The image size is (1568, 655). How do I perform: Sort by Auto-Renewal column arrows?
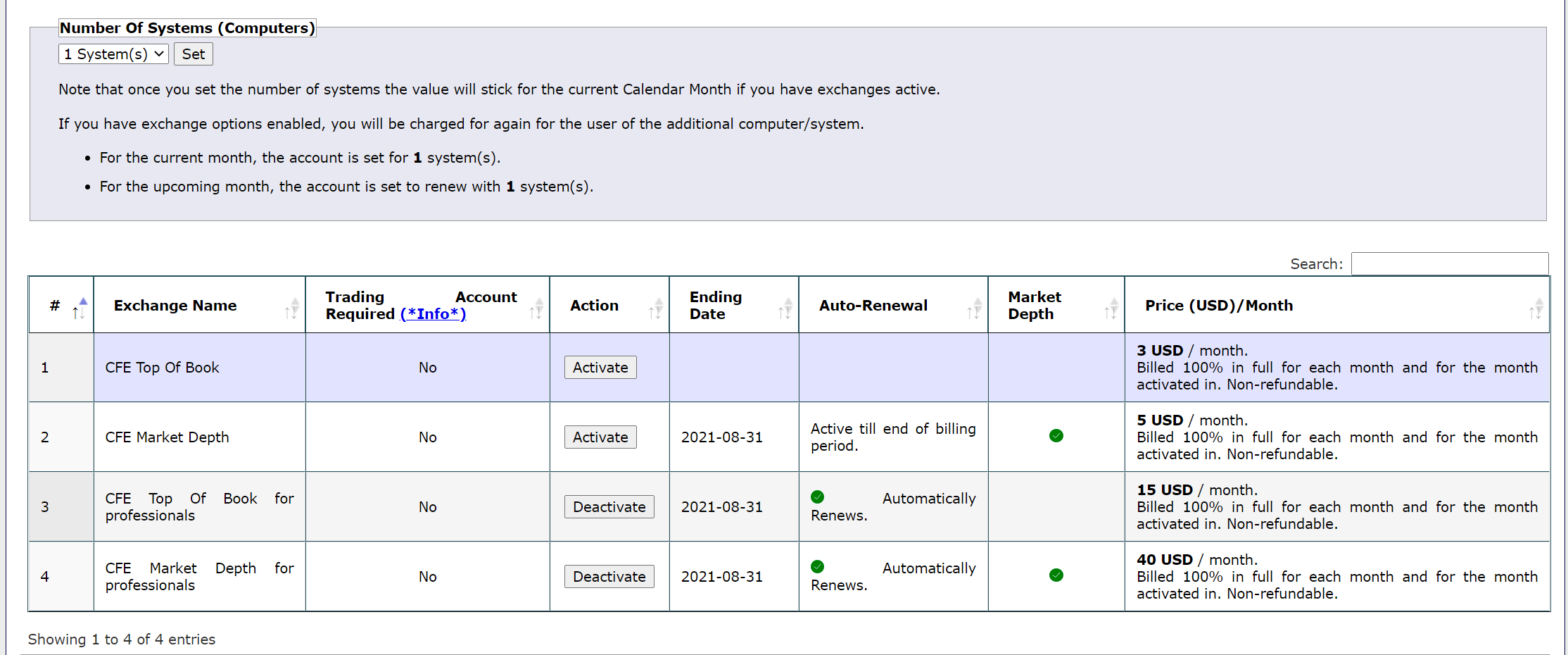click(x=974, y=308)
